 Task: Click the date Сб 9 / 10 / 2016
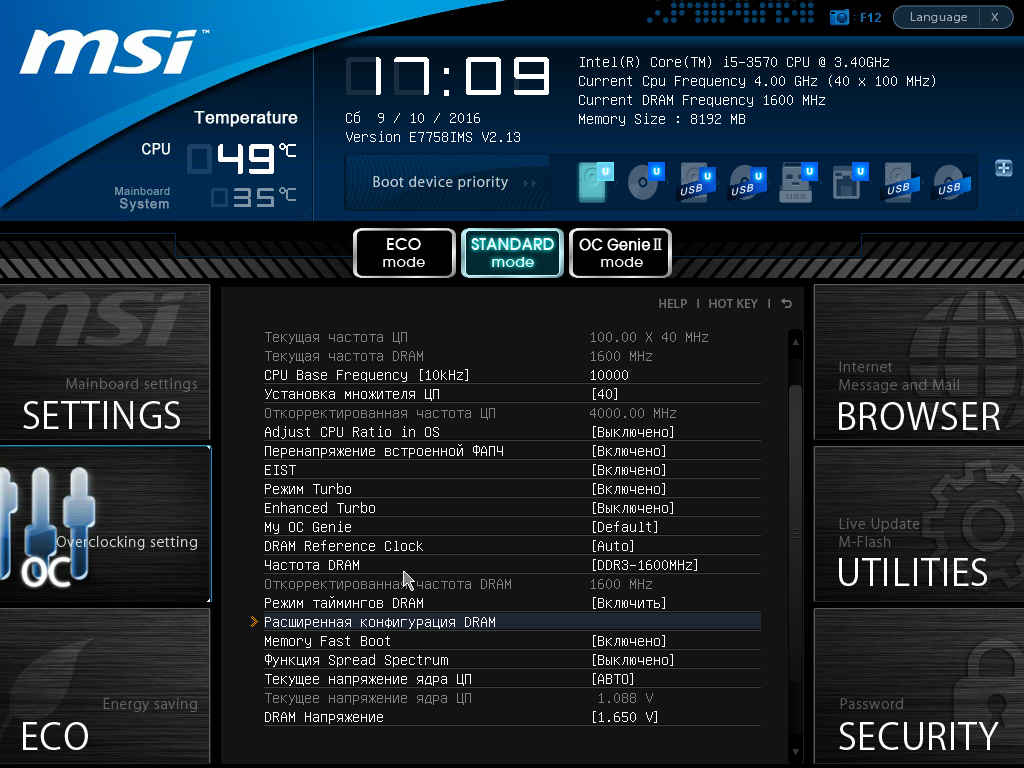point(413,118)
